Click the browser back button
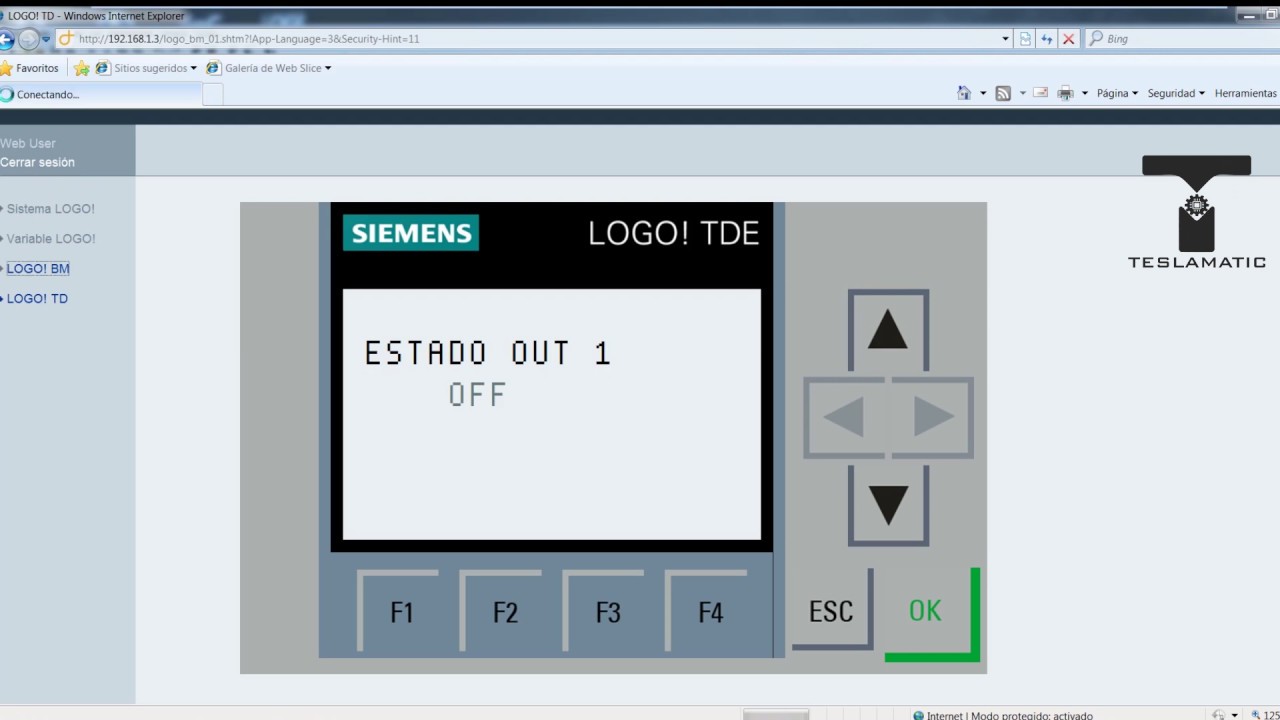This screenshot has width=1280, height=720. [5, 39]
